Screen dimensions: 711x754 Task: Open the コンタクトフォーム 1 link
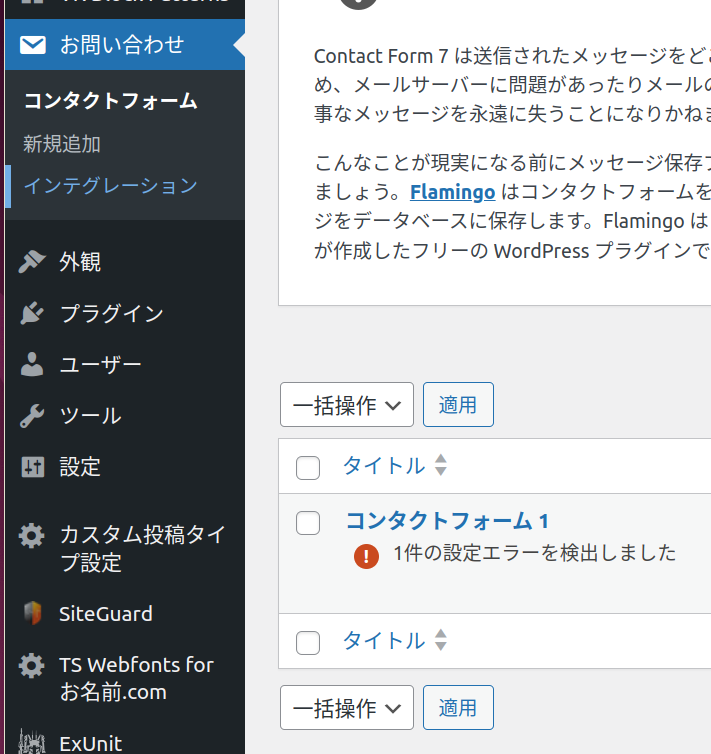click(x=448, y=521)
